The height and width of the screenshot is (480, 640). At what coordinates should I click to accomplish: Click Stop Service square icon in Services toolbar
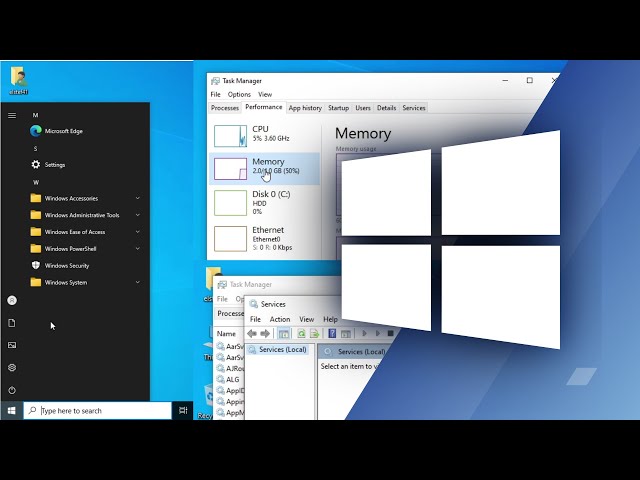390,333
